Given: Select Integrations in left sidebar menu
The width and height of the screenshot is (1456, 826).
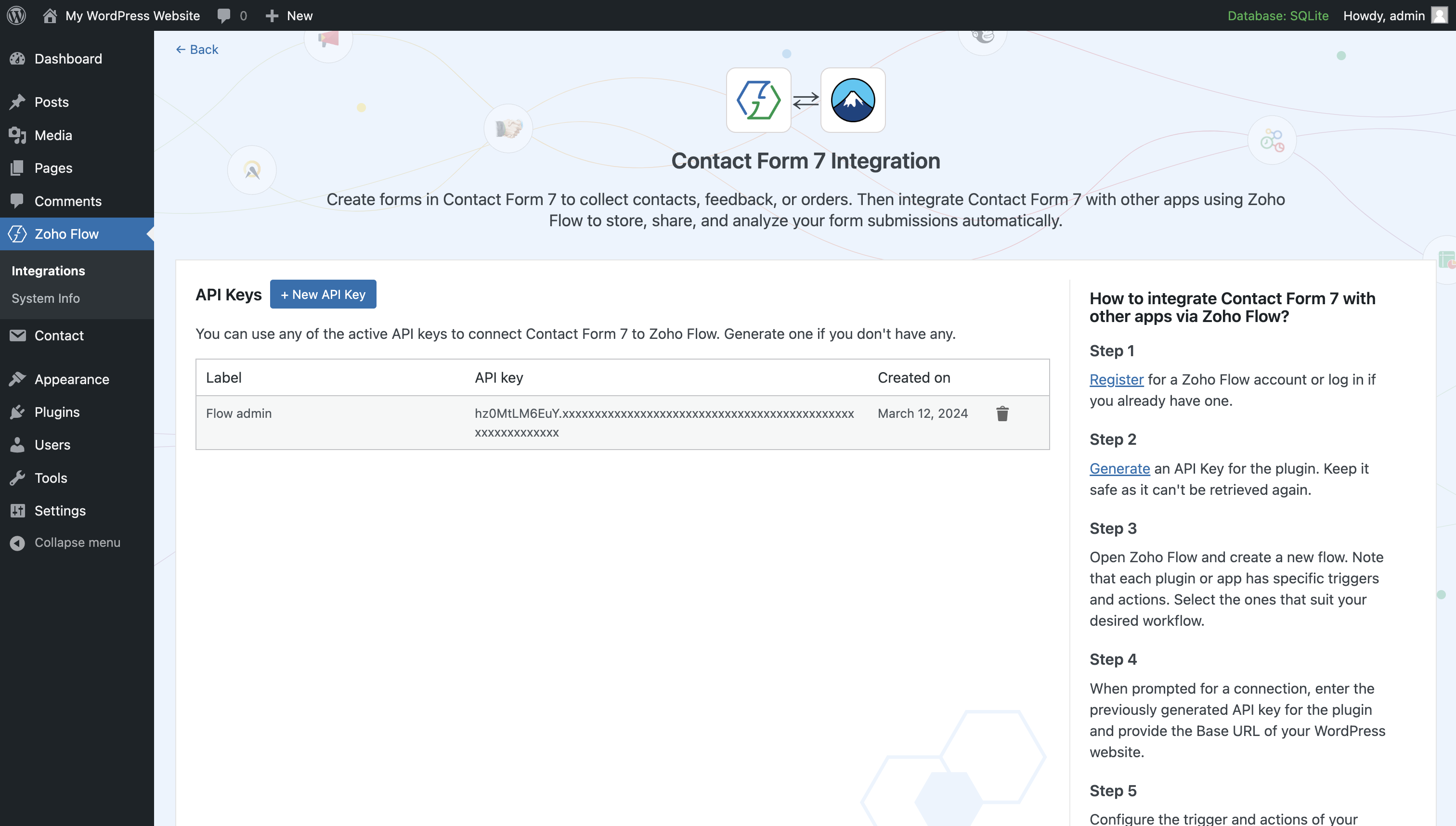Looking at the screenshot, I should click(x=48, y=269).
